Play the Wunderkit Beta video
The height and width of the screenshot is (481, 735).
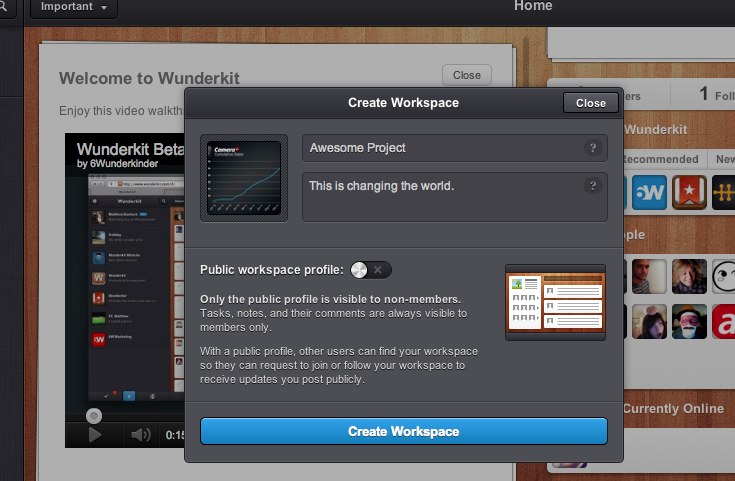(95, 435)
